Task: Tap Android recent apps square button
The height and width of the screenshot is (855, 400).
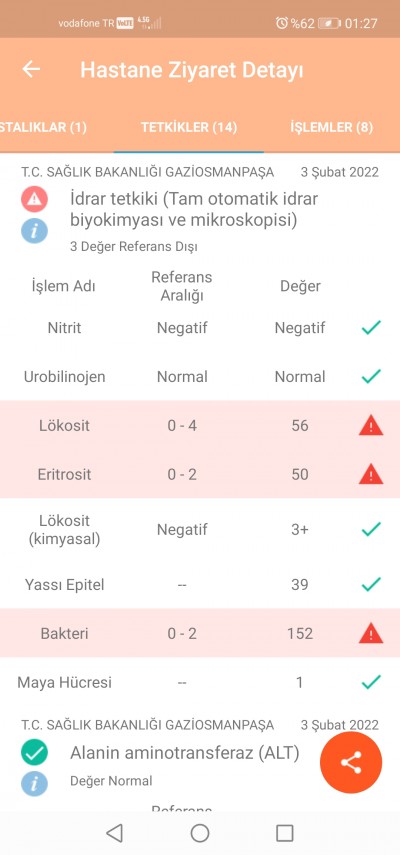Action: 284,833
